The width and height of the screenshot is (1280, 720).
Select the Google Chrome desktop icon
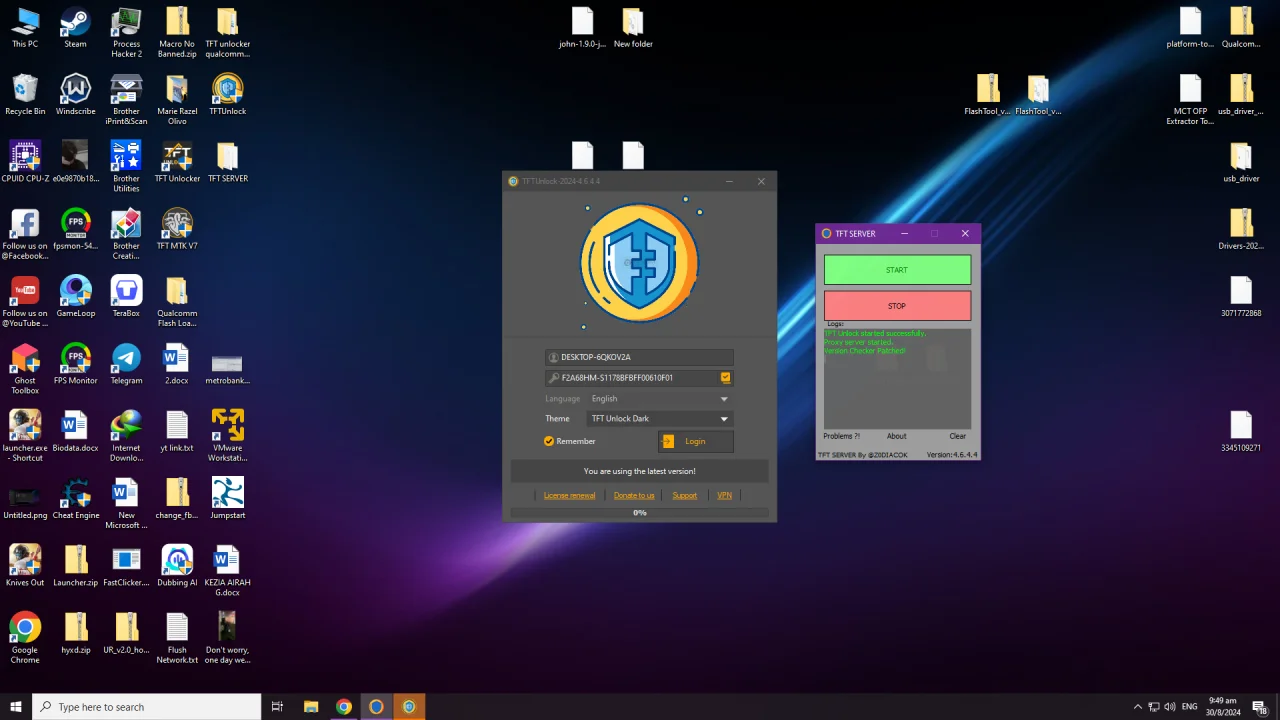pyautogui.click(x=25, y=637)
